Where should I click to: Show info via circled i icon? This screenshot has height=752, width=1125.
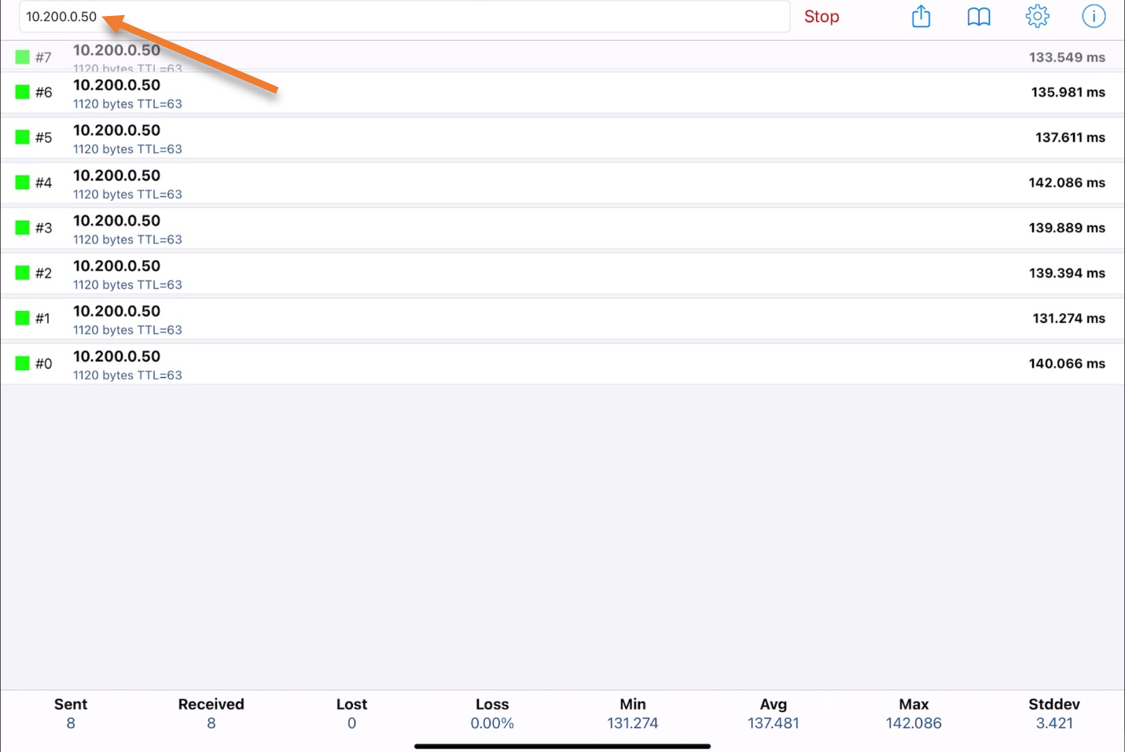point(1094,17)
